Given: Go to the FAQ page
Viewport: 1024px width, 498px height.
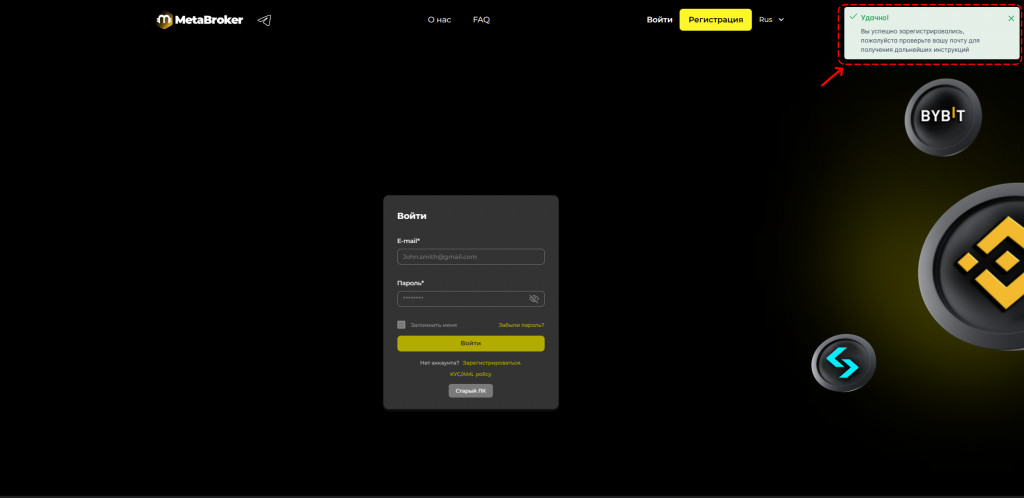Looking at the screenshot, I should point(481,20).
